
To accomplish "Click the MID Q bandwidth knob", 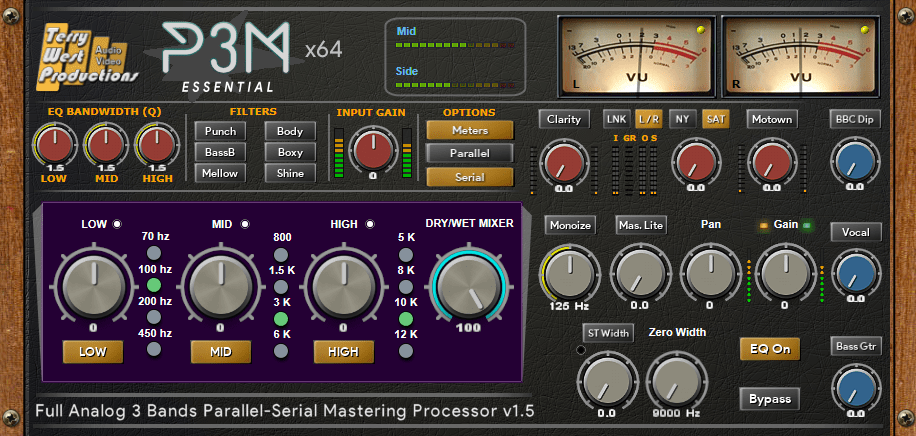I will click(x=106, y=146).
